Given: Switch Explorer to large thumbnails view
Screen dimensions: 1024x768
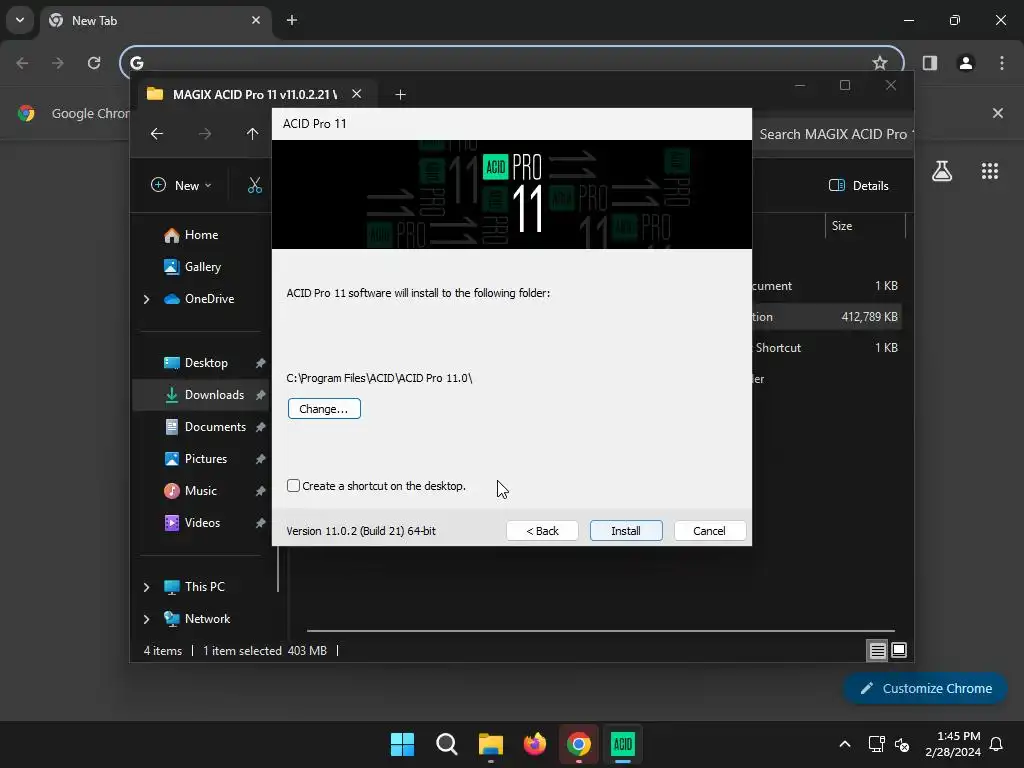Looking at the screenshot, I should point(899,650).
